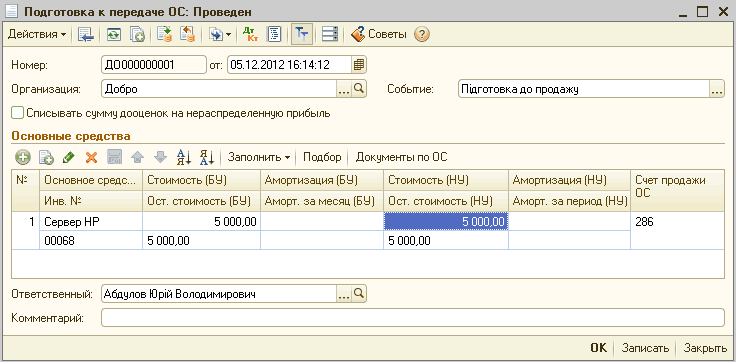Click the Амортизация (НУ) column header

click(569, 180)
